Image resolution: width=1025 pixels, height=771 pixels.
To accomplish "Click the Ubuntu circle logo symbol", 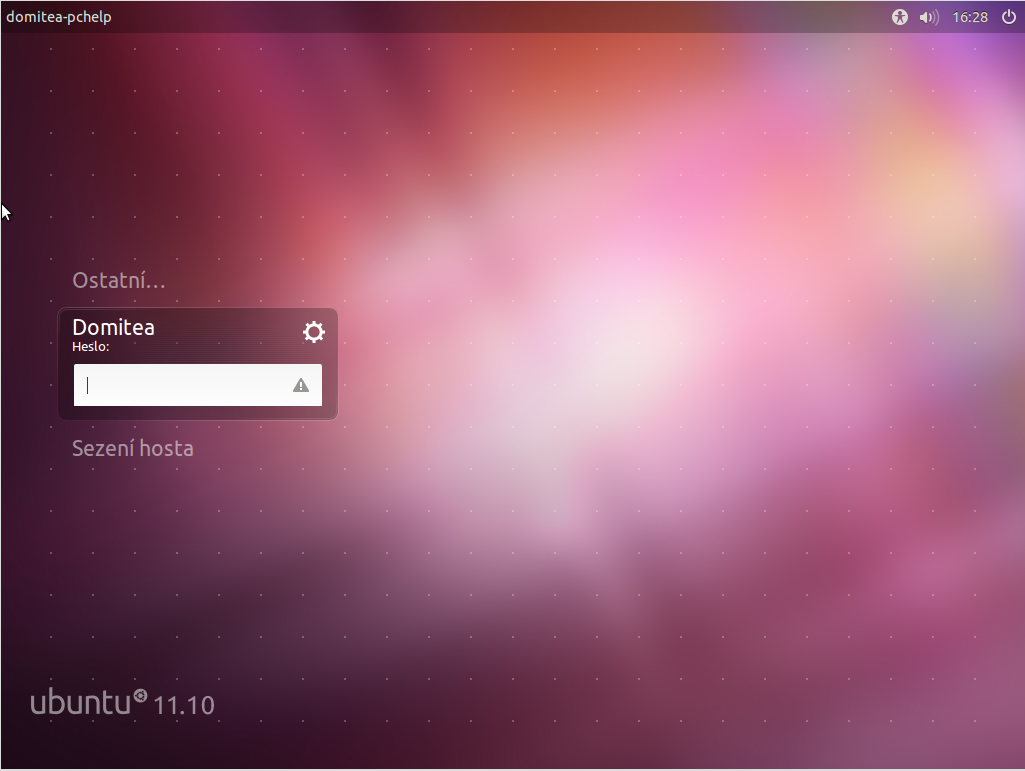I will [140, 696].
